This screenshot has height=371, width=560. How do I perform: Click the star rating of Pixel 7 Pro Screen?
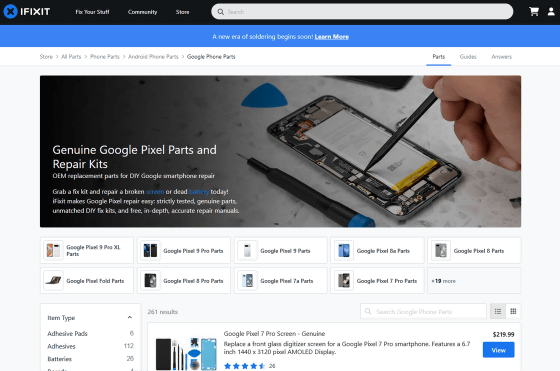click(x=245, y=366)
